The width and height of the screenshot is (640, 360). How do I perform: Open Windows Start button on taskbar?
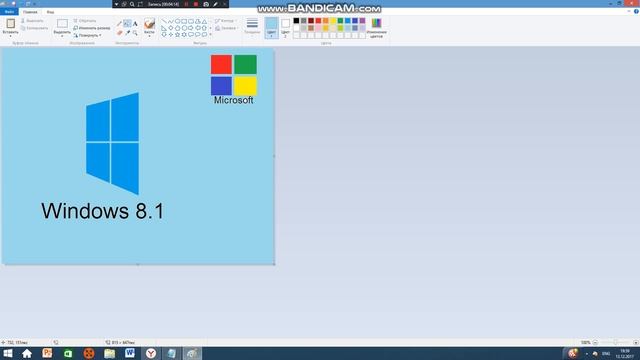pos(8,353)
